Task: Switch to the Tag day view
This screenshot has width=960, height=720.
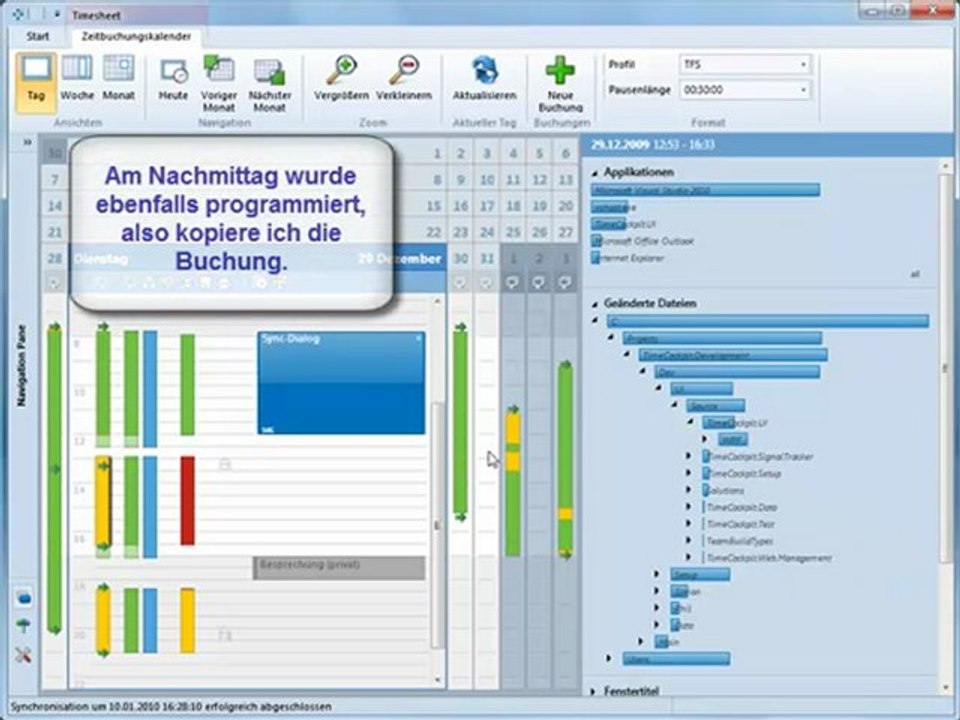Action: pyautogui.click(x=36, y=81)
